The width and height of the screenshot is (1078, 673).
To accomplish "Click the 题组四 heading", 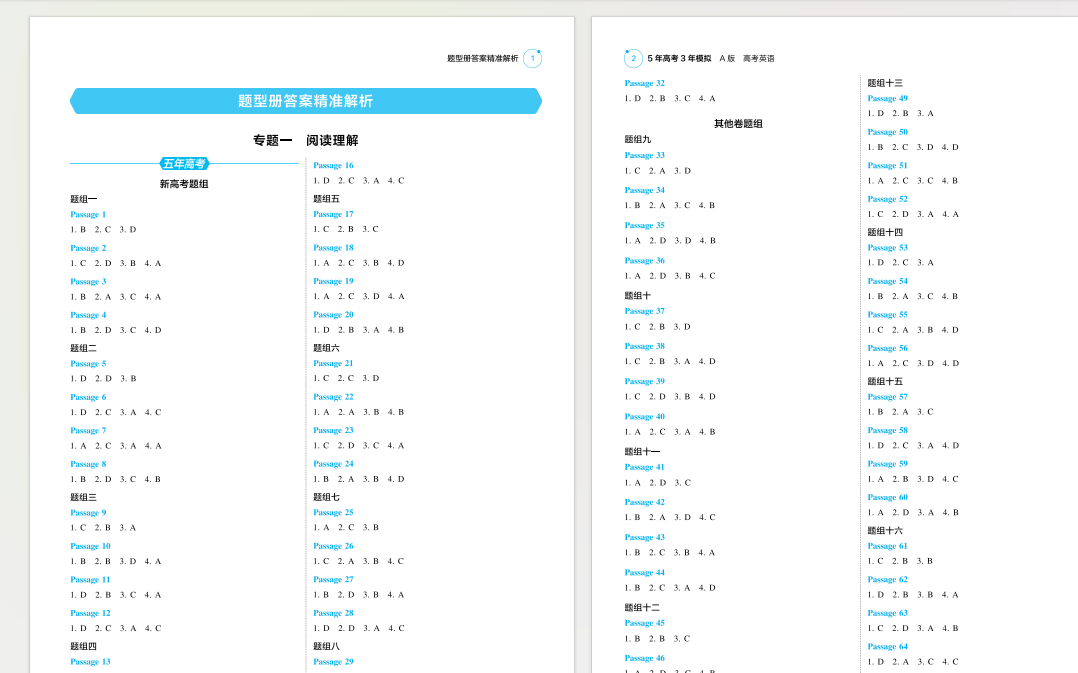I will point(83,646).
